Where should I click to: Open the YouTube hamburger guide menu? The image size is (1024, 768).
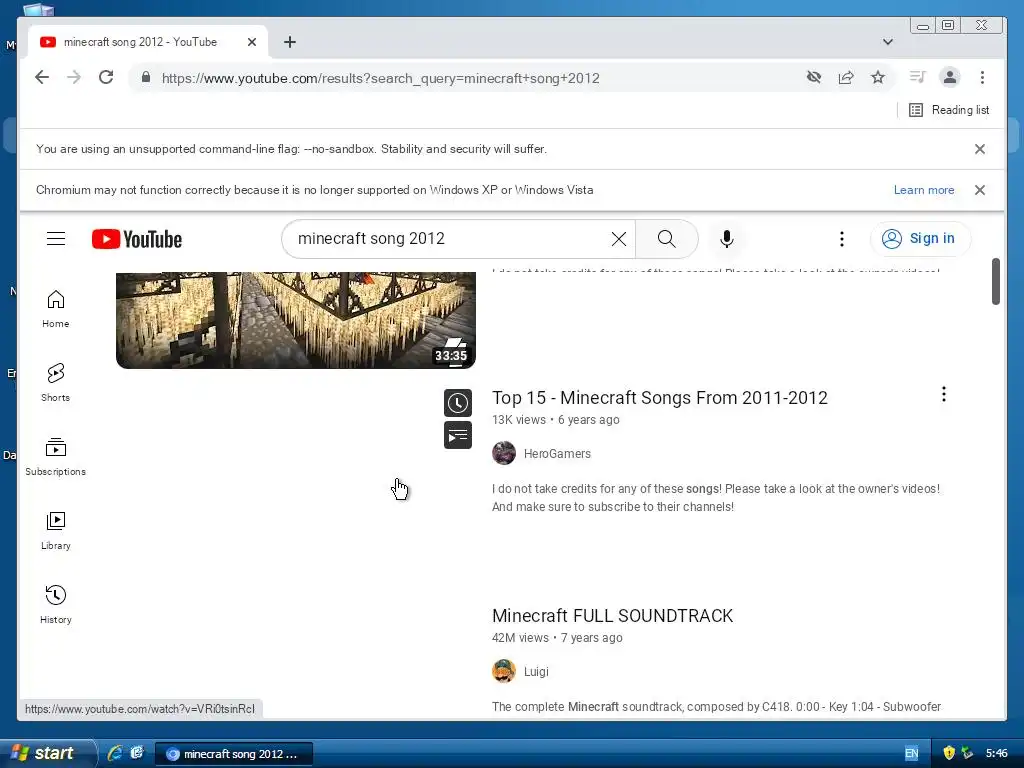point(56,239)
